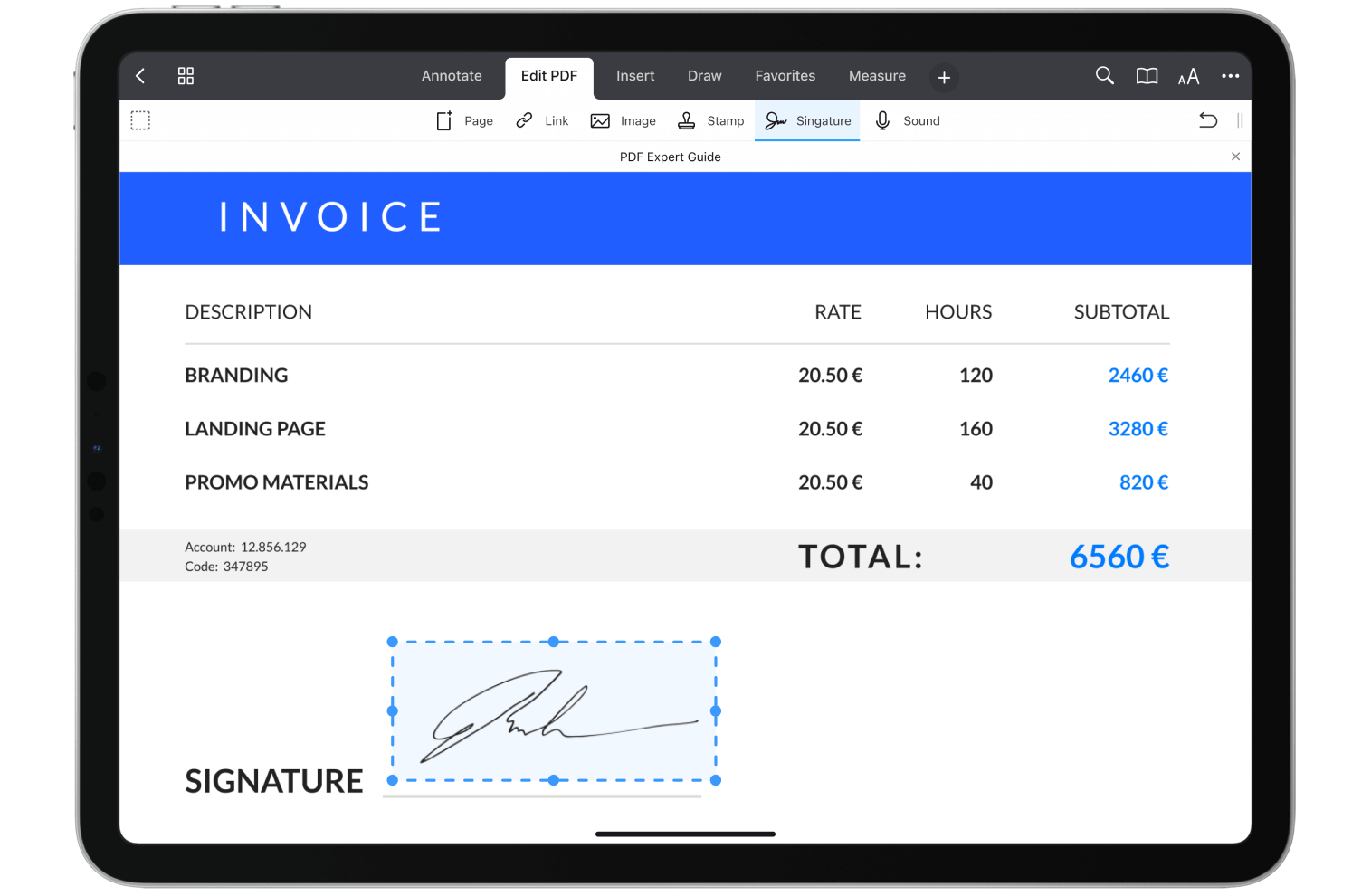This screenshot has height=896, width=1371.
Task: Open the Insert tab
Action: (x=635, y=76)
